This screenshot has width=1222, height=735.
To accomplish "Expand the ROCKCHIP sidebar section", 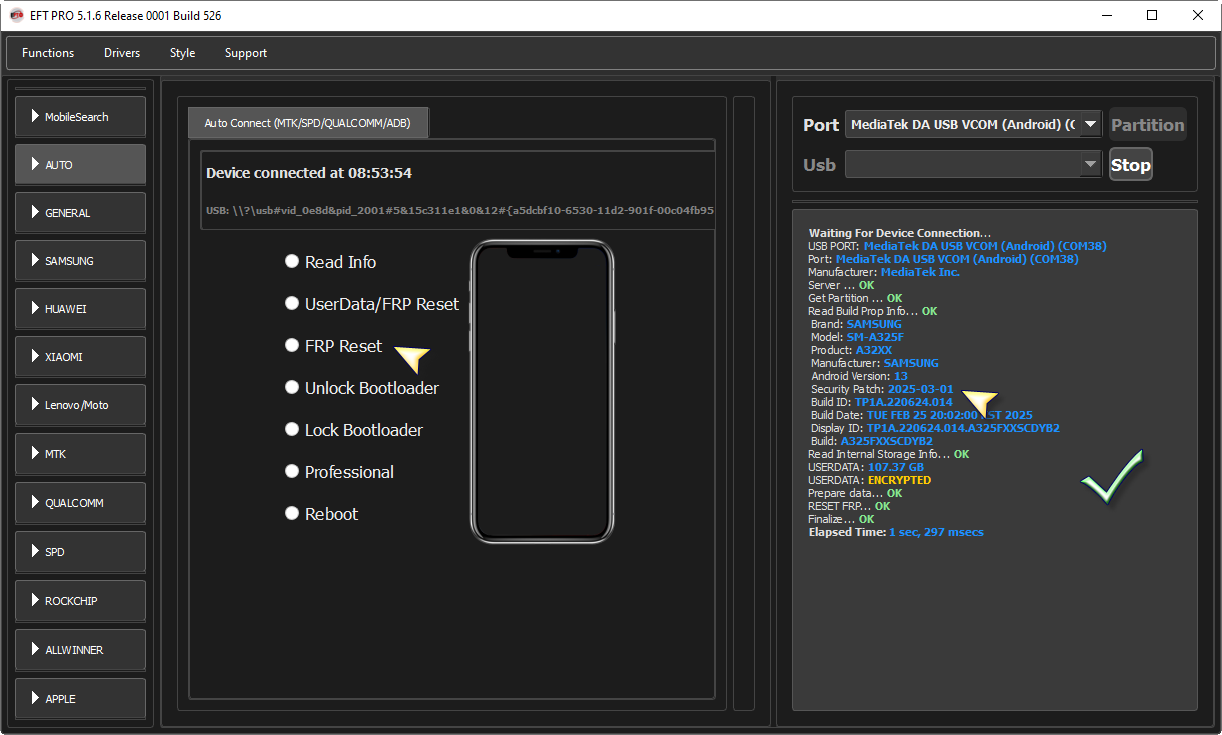I will pos(81,601).
